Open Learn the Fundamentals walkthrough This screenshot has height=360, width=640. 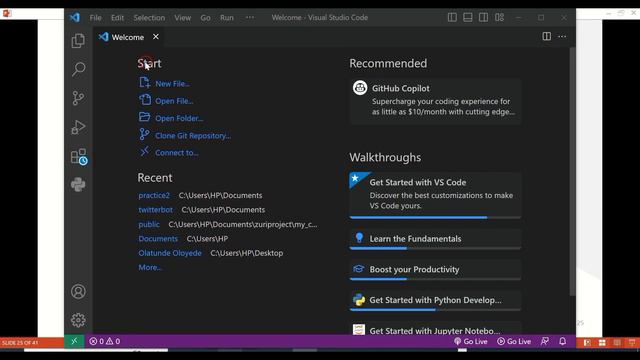[435, 239]
